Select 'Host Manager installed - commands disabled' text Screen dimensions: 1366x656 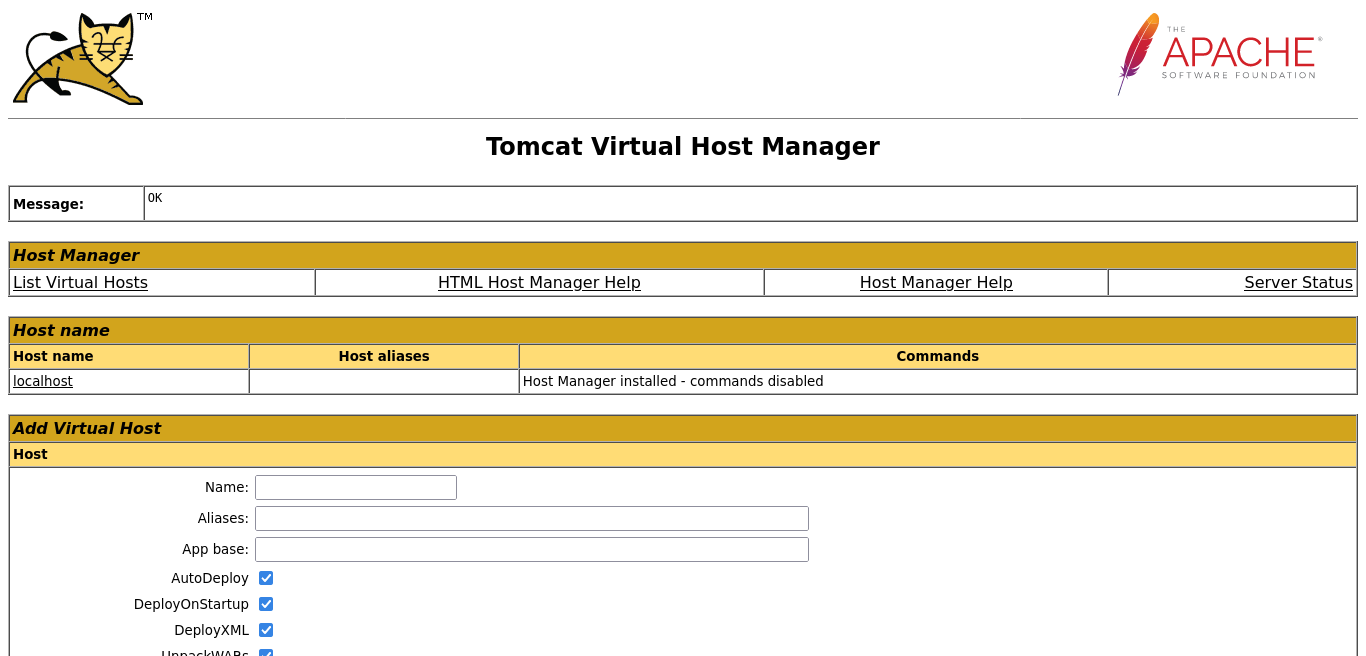tap(673, 381)
